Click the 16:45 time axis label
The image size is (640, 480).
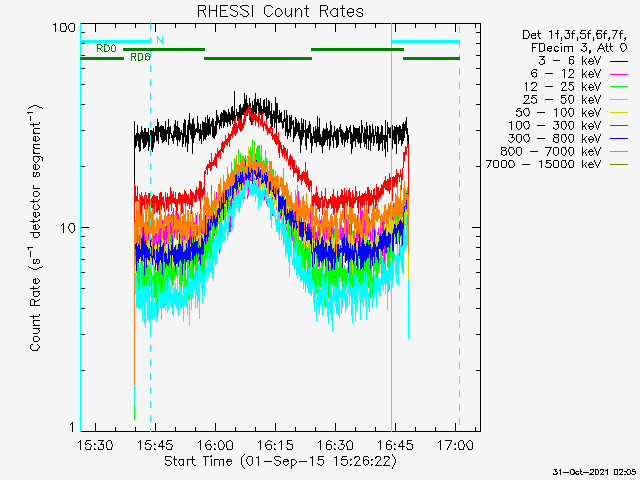click(395, 445)
